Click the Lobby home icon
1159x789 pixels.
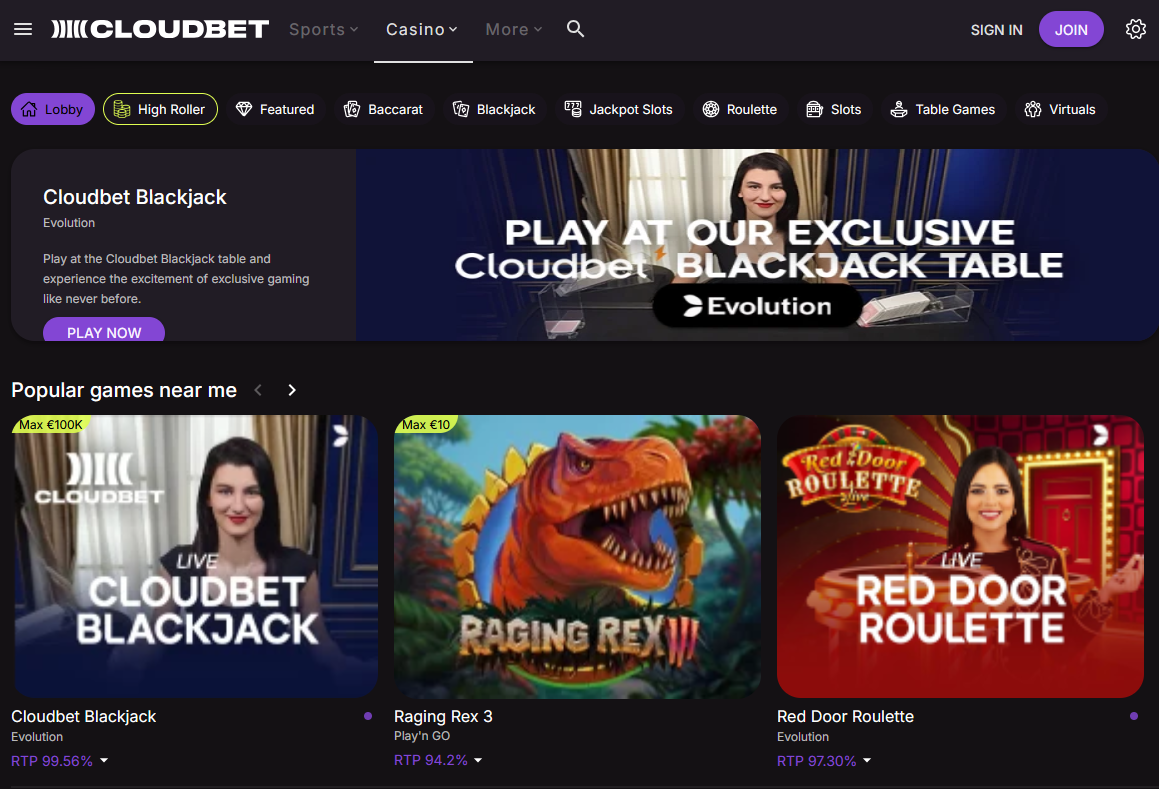(29, 109)
